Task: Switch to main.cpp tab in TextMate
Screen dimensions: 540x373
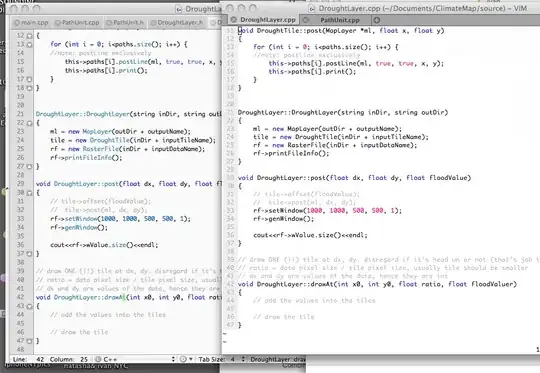Action: pos(31,23)
